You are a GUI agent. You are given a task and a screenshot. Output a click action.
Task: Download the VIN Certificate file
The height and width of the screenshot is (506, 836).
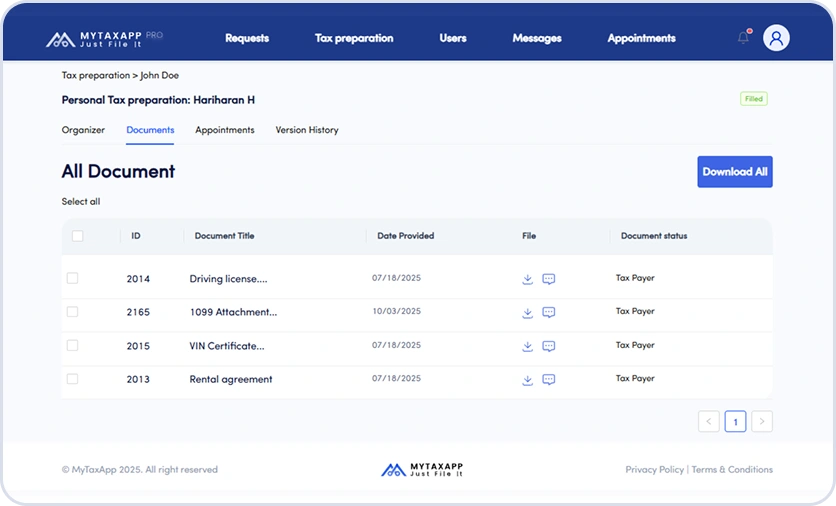[527, 346]
